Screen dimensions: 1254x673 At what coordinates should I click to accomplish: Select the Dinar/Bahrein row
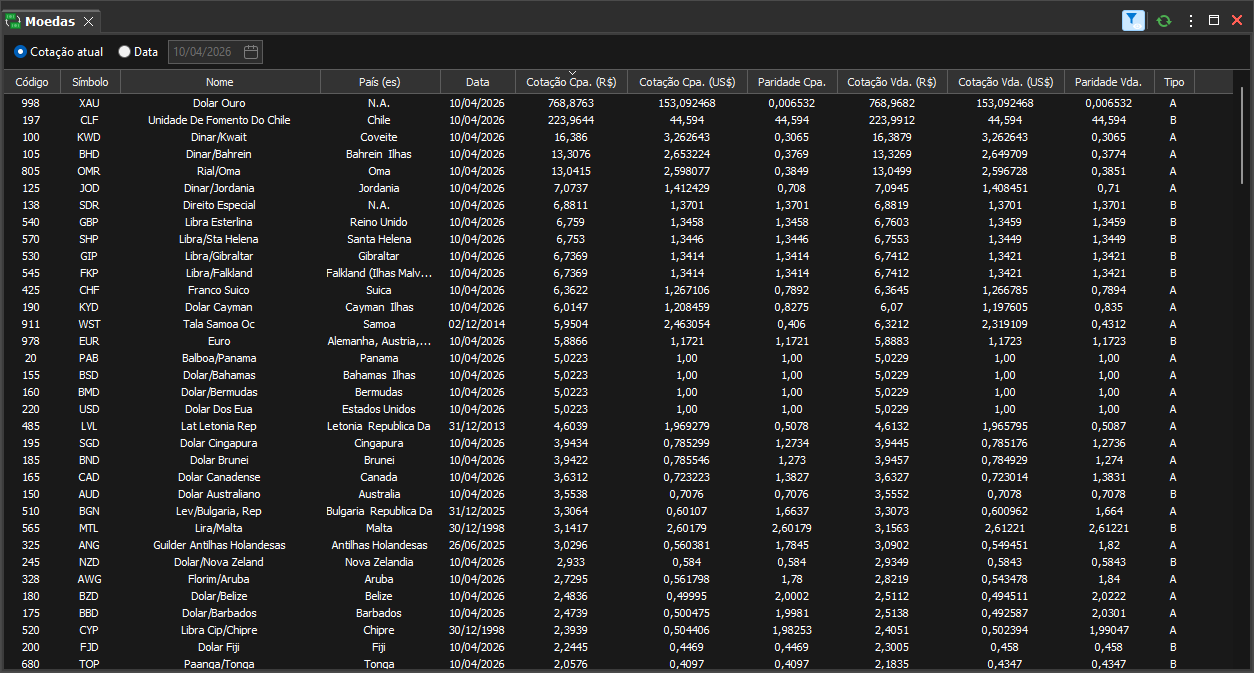[x=618, y=154]
